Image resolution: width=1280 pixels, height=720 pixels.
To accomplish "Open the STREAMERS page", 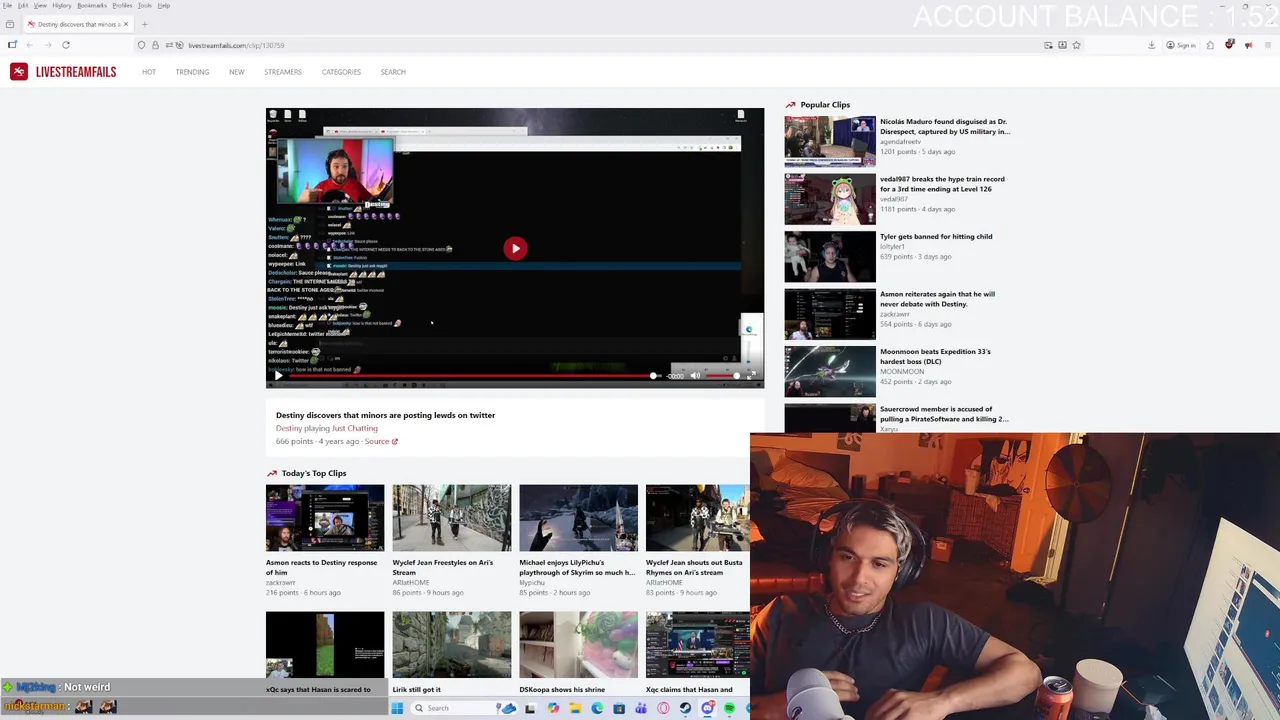I will tap(283, 72).
